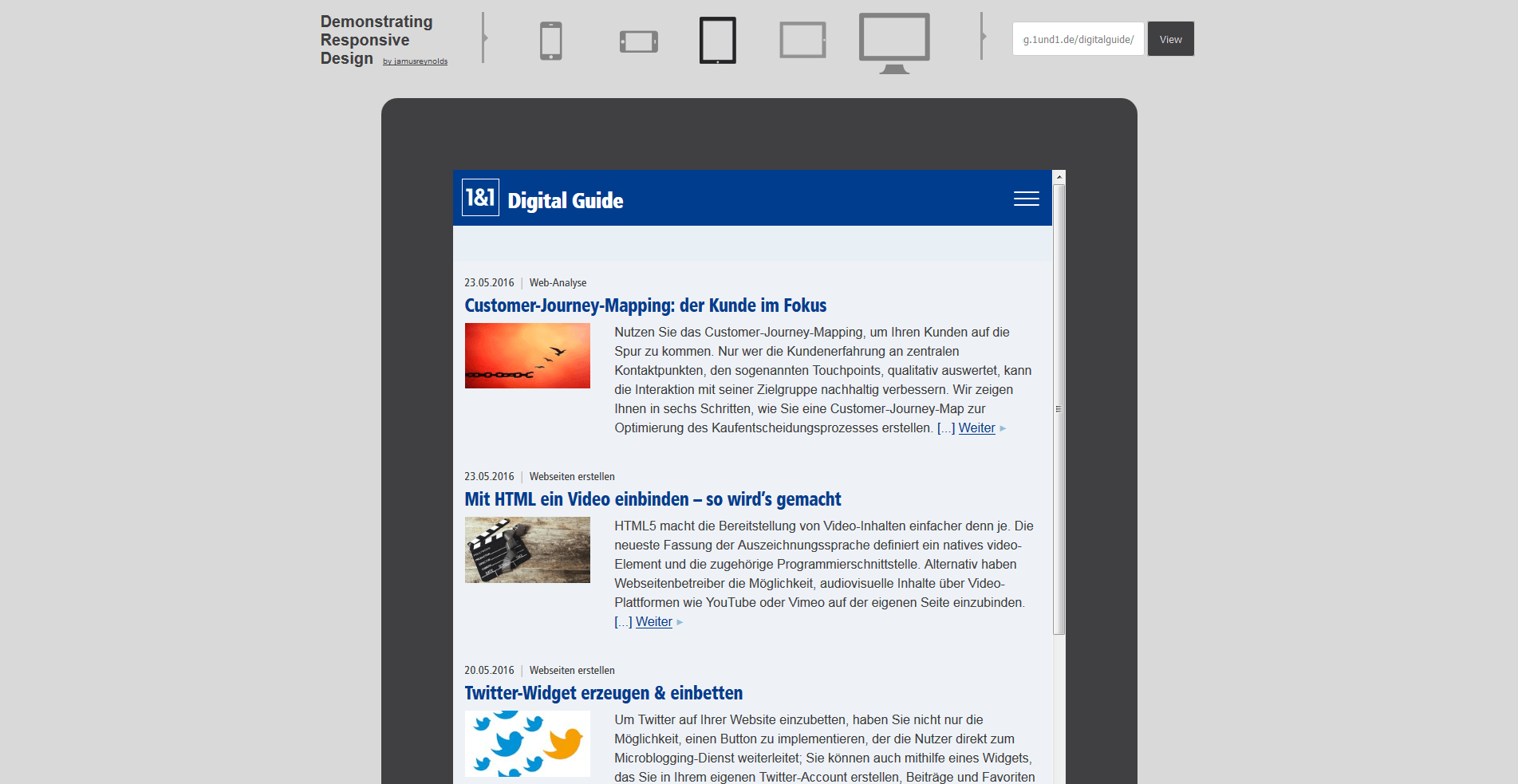Select the landscape phone device icon
Viewport: 1518px width, 784px height.
(638, 41)
